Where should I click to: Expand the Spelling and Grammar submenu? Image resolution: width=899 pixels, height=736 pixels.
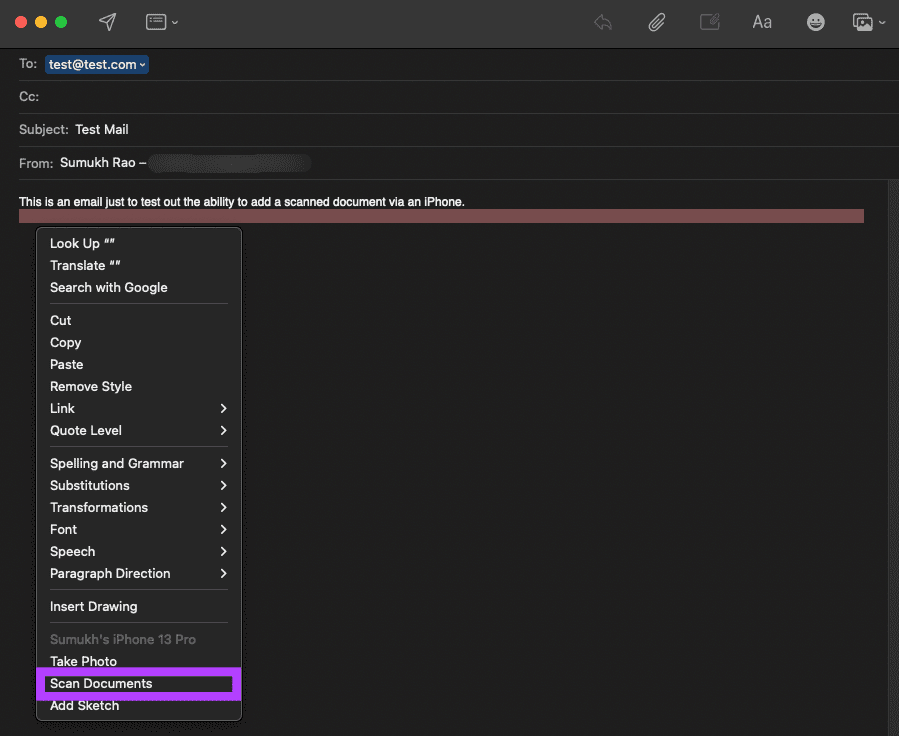pos(139,463)
